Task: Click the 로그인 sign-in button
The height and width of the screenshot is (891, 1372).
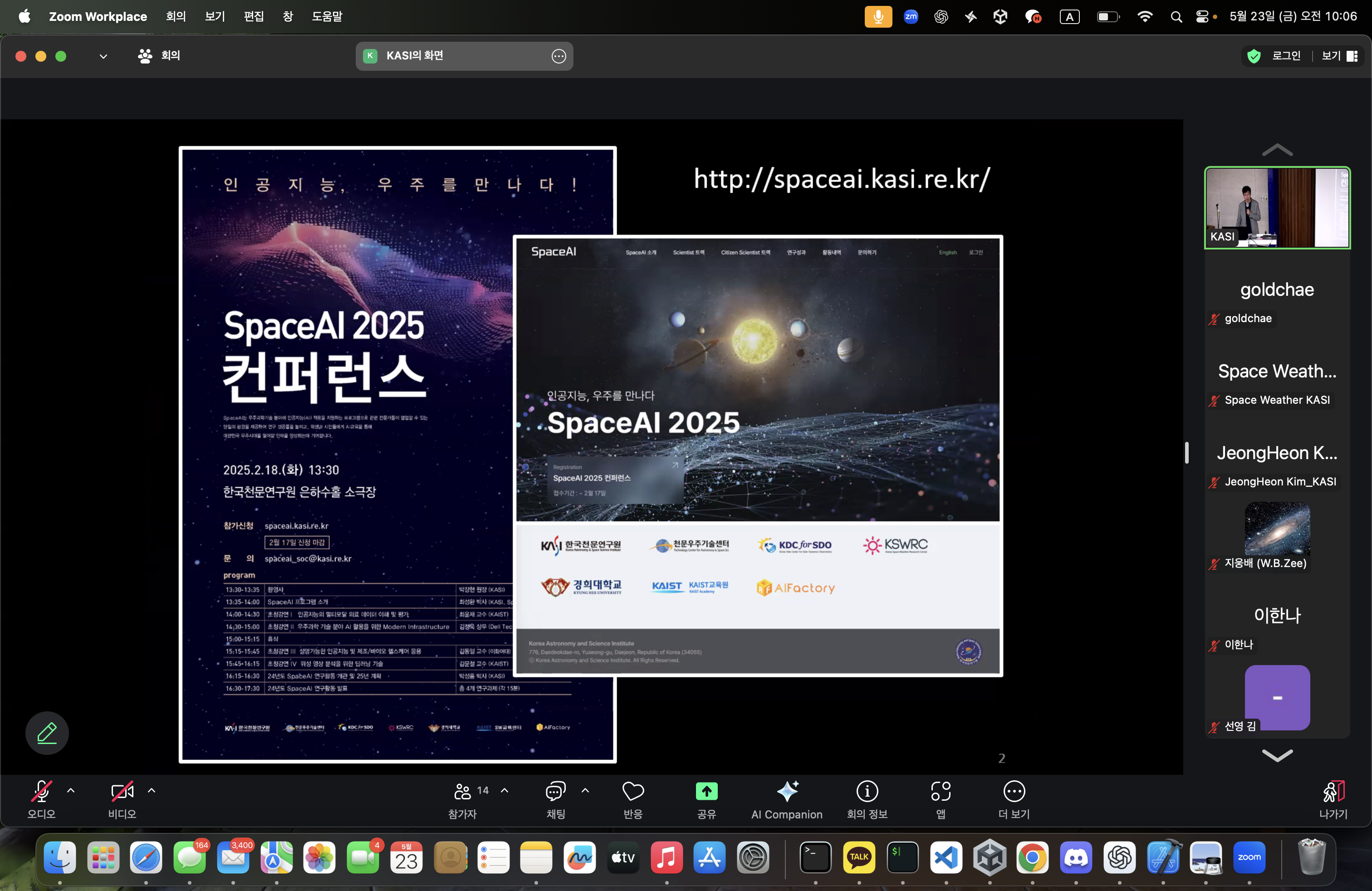Action: point(1286,56)
